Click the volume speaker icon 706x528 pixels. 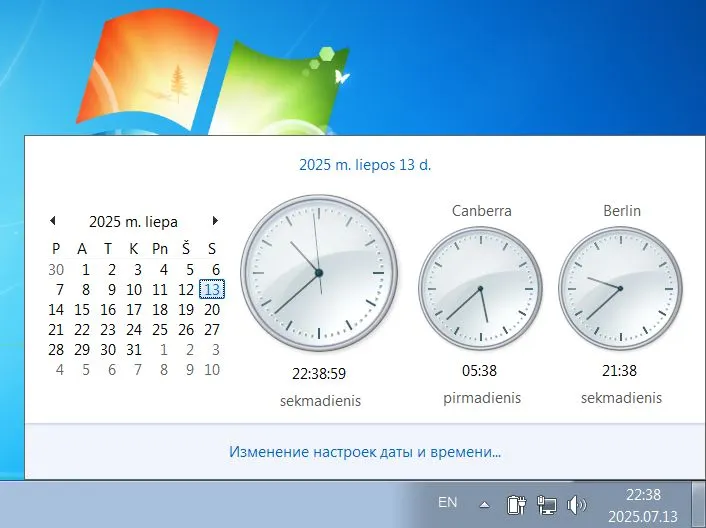(576, 505)
